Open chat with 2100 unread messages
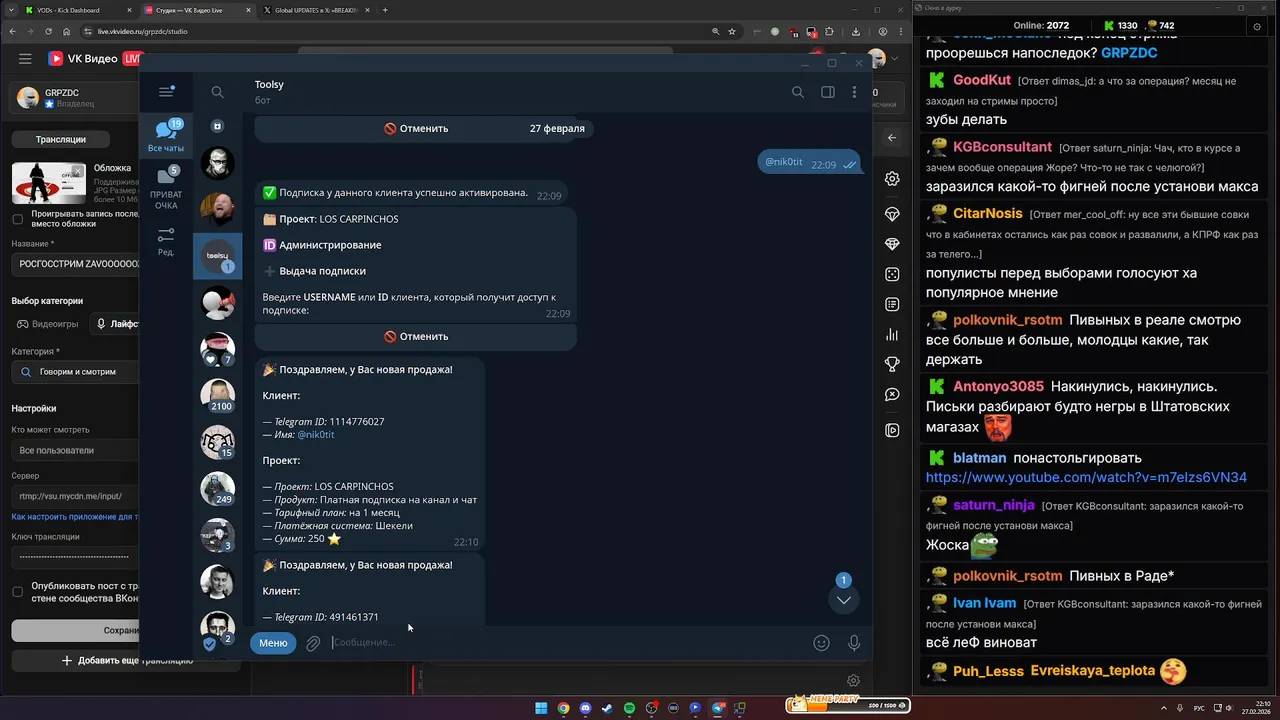Image resolution: width=1280 pixels, height=720 pixels. [217, 396]
